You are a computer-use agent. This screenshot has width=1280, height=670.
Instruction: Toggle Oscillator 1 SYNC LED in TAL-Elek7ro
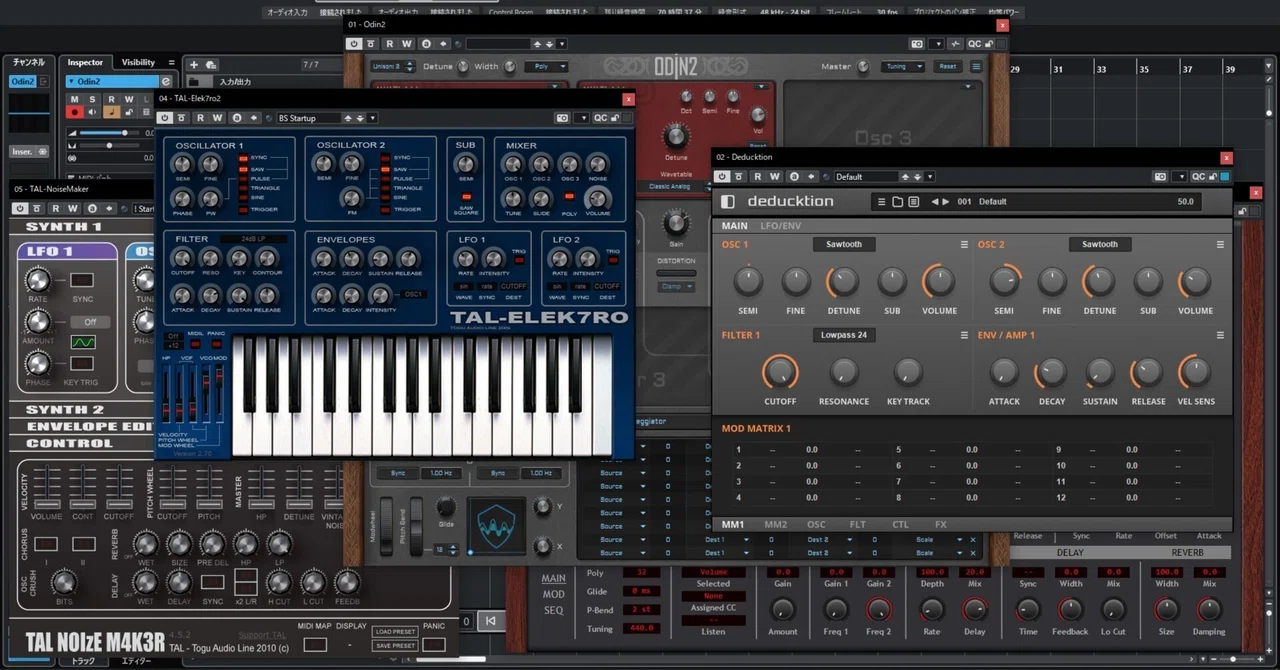click(242, 159)
